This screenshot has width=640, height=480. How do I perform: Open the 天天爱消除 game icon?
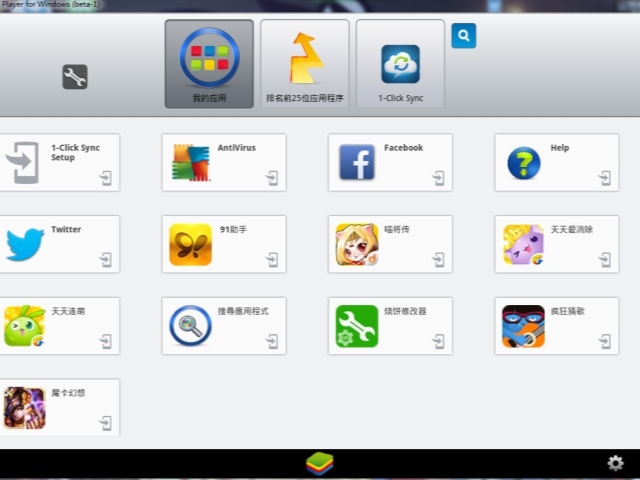pos(524,244)
